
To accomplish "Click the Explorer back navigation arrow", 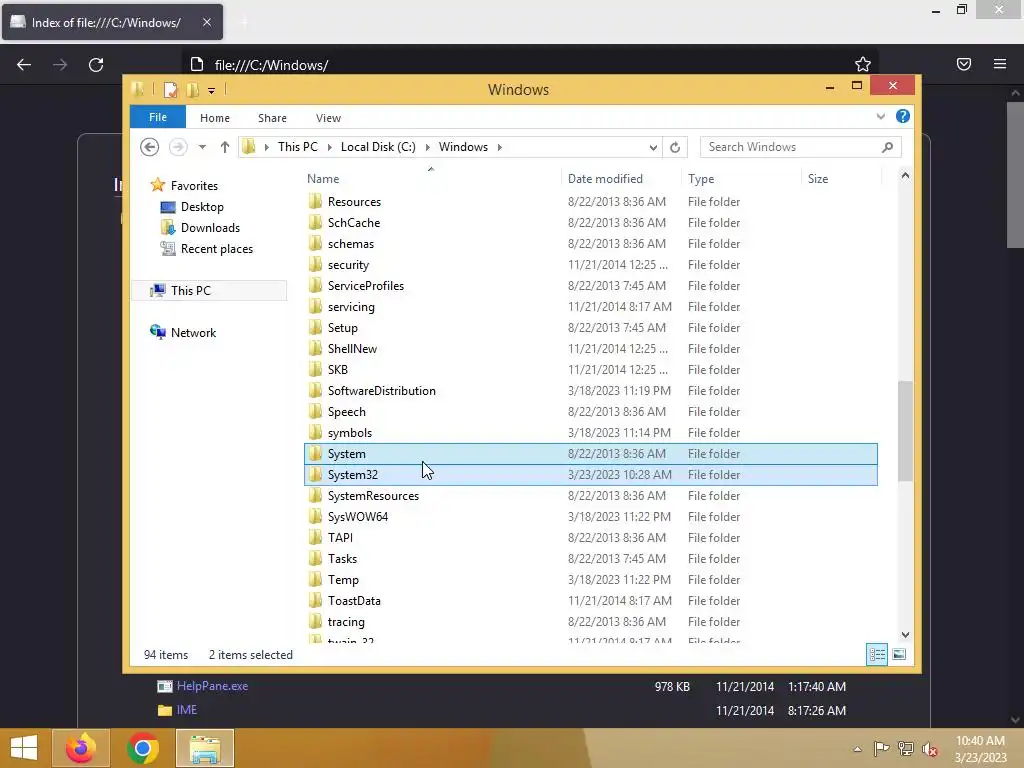I will 150,147.
